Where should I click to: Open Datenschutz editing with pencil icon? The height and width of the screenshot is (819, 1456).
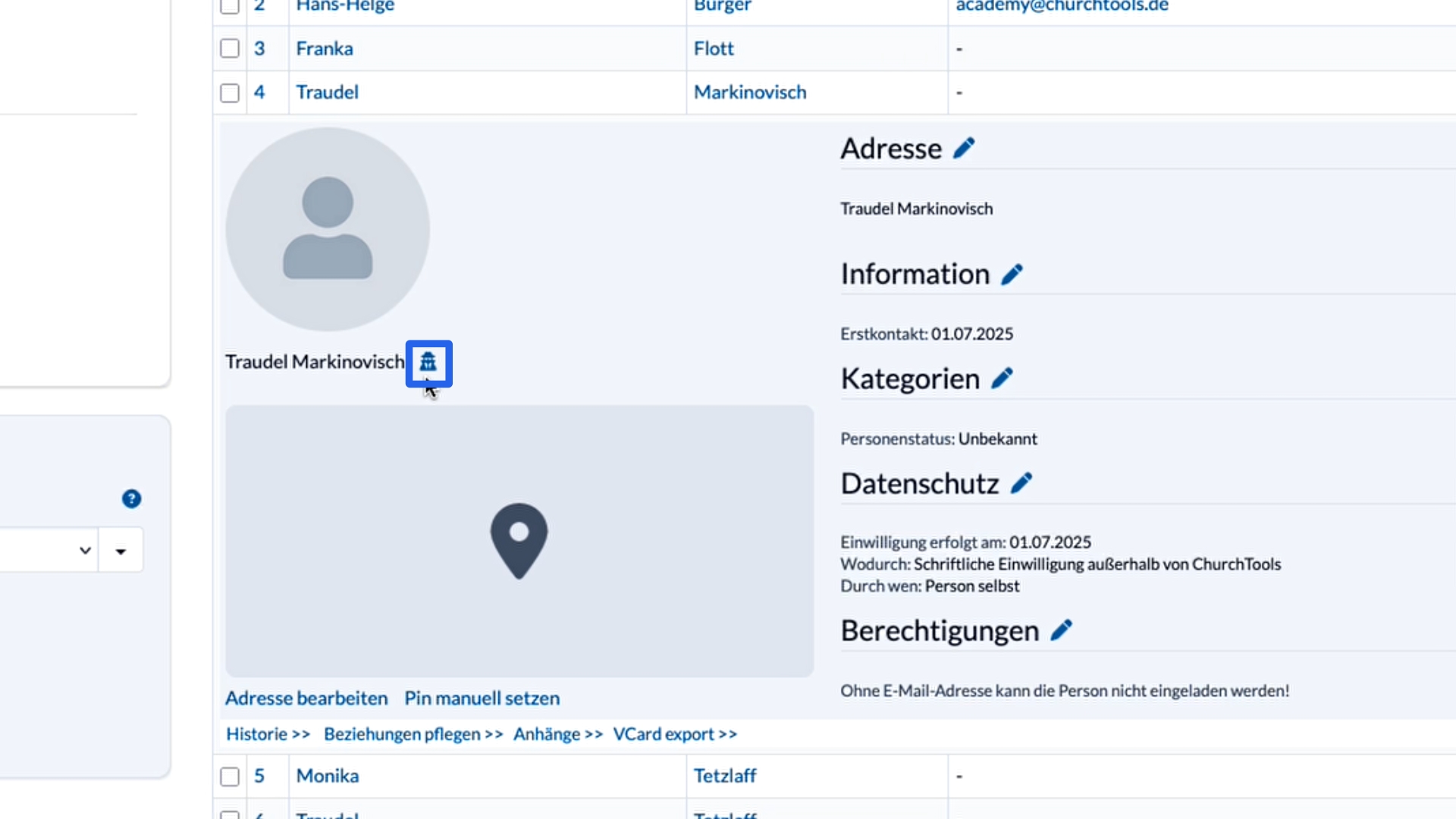point(1021,483)
